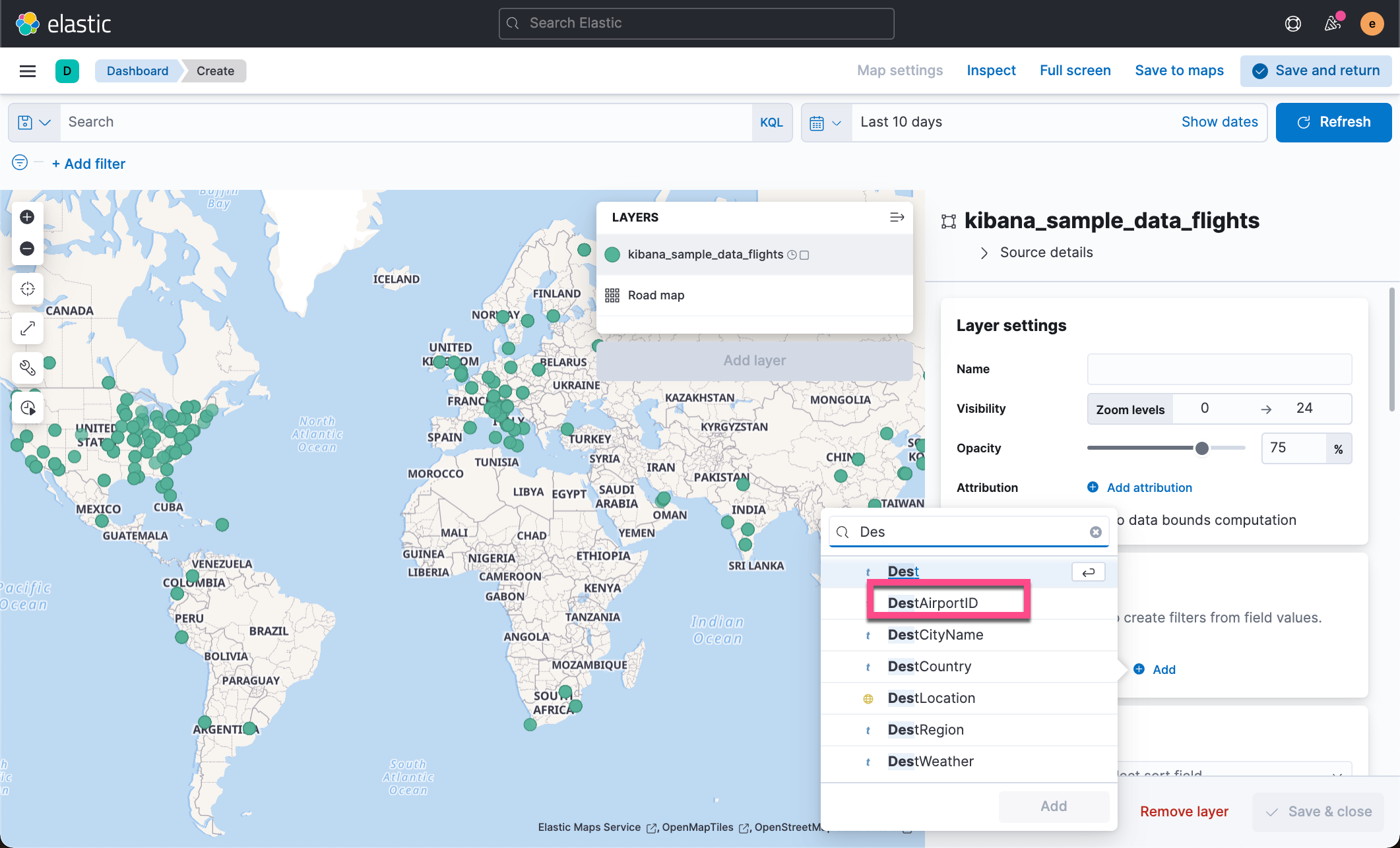Switch query language with the KQL toggle

pyautogui.click(x=771, y=122)
